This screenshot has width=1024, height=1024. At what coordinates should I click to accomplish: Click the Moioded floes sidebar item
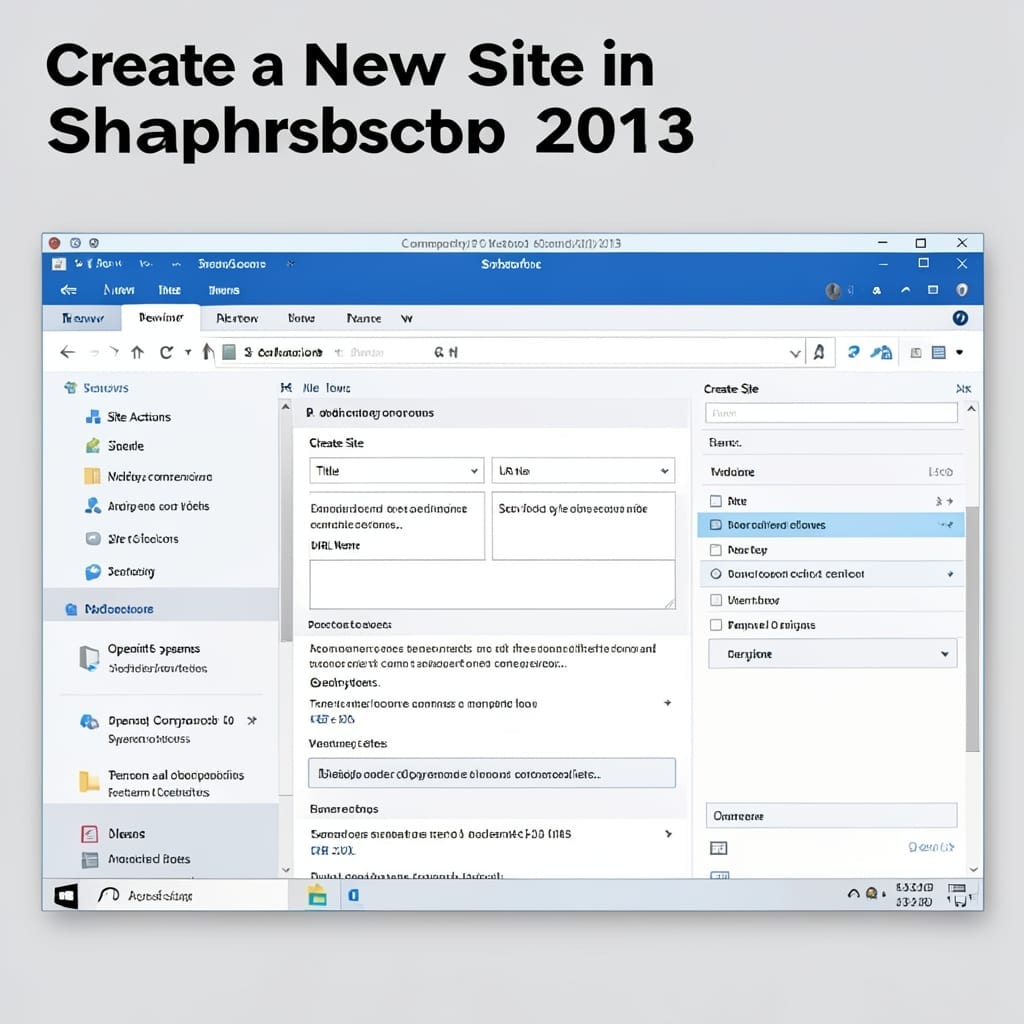(149, 859)
